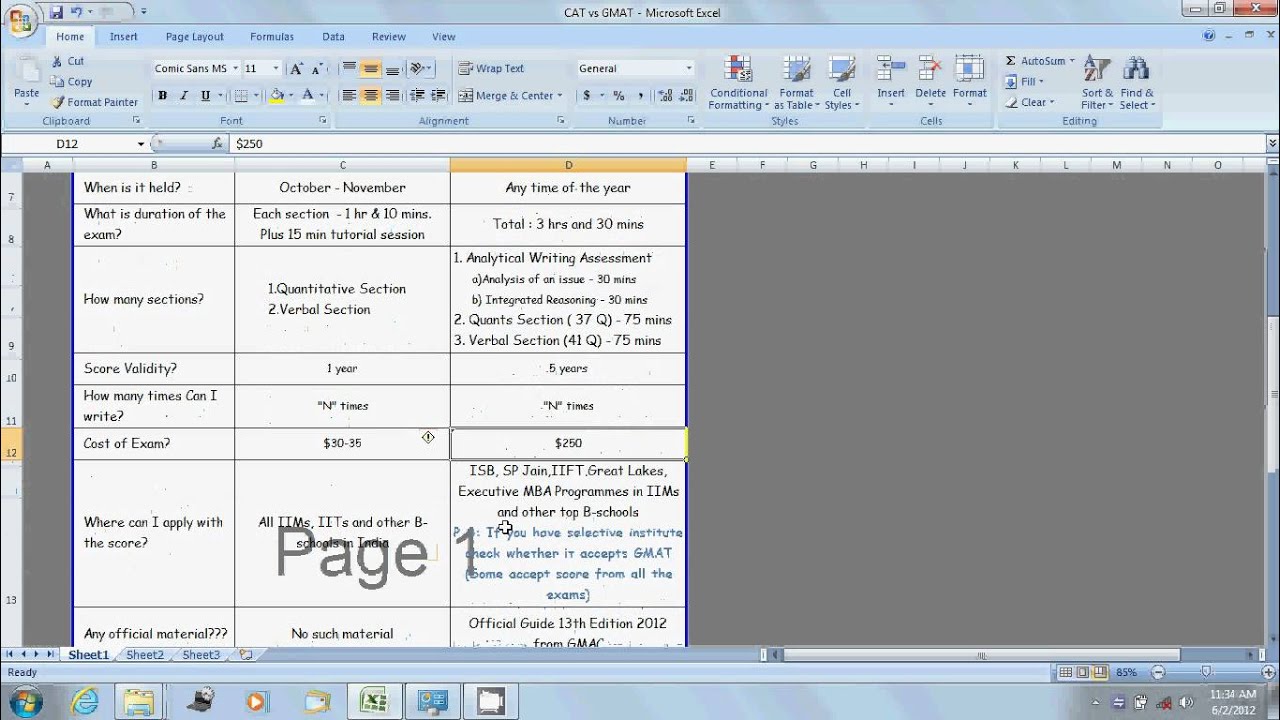Increase font size with Grow Font
Screen dimensions: 1280x720
[296, 69]
